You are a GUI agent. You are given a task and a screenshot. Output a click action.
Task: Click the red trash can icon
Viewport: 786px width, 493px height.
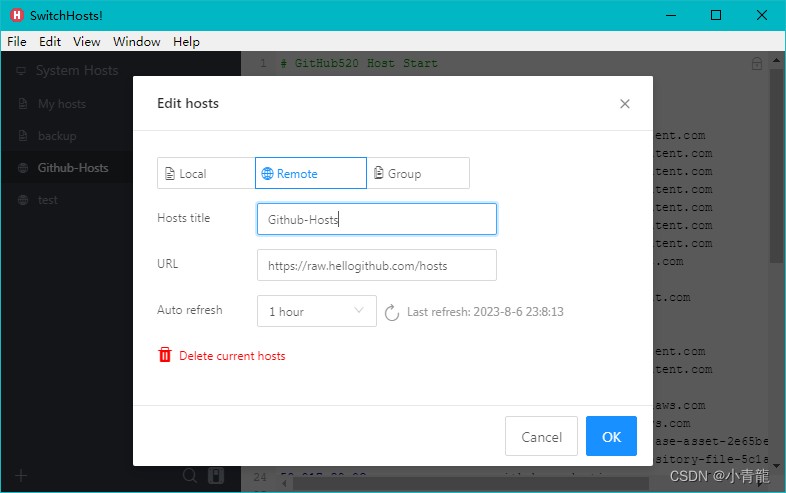(165, 355)
